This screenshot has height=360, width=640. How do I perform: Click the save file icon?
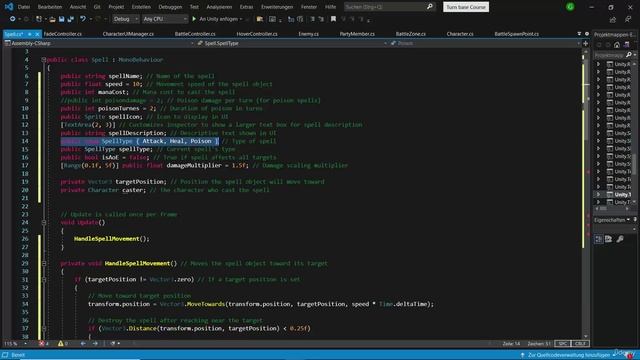[61, 19]
